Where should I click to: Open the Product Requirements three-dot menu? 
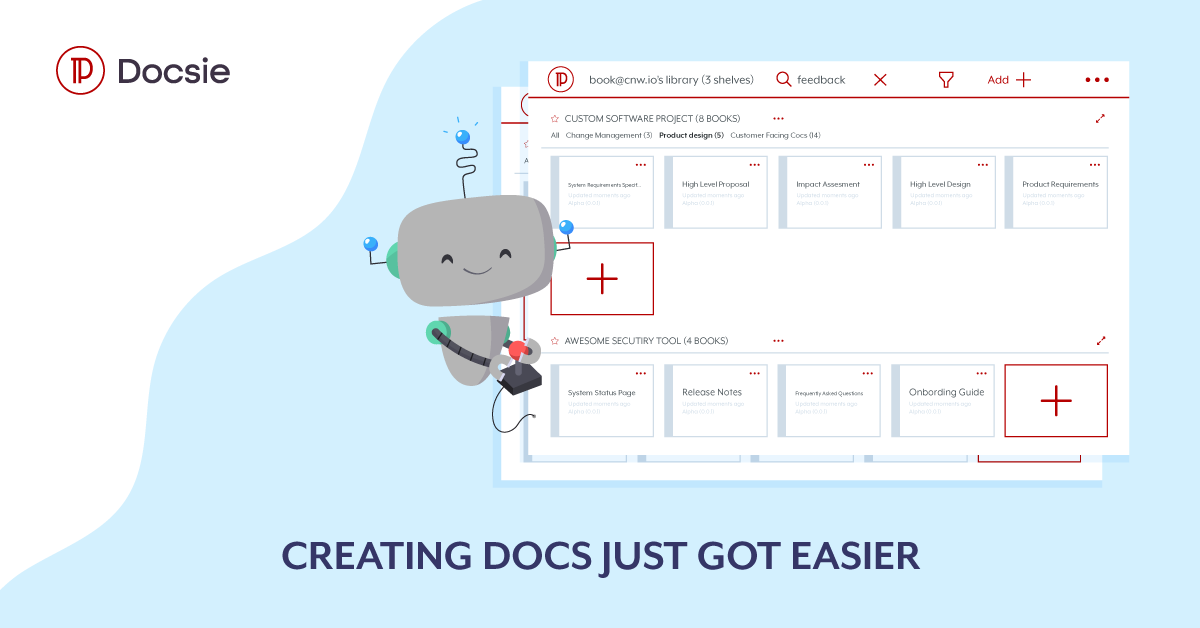point(1095,164)
